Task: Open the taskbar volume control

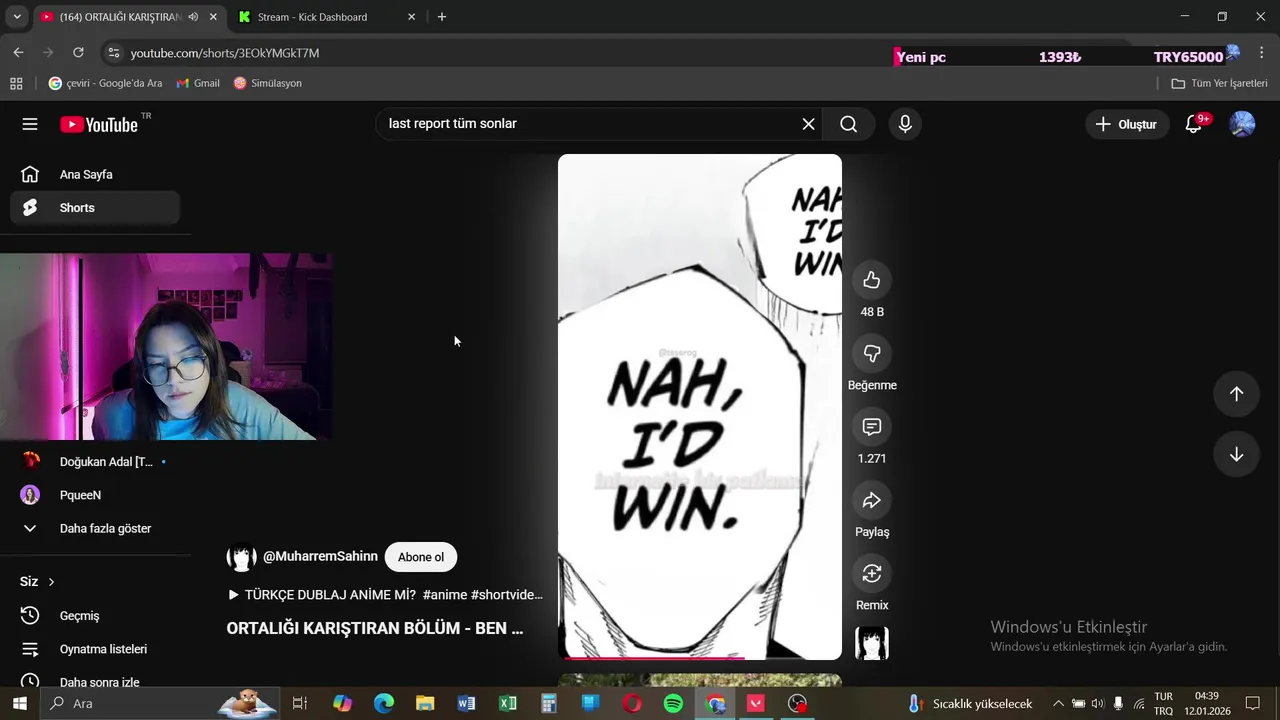Action: [x=1098, y=703]
